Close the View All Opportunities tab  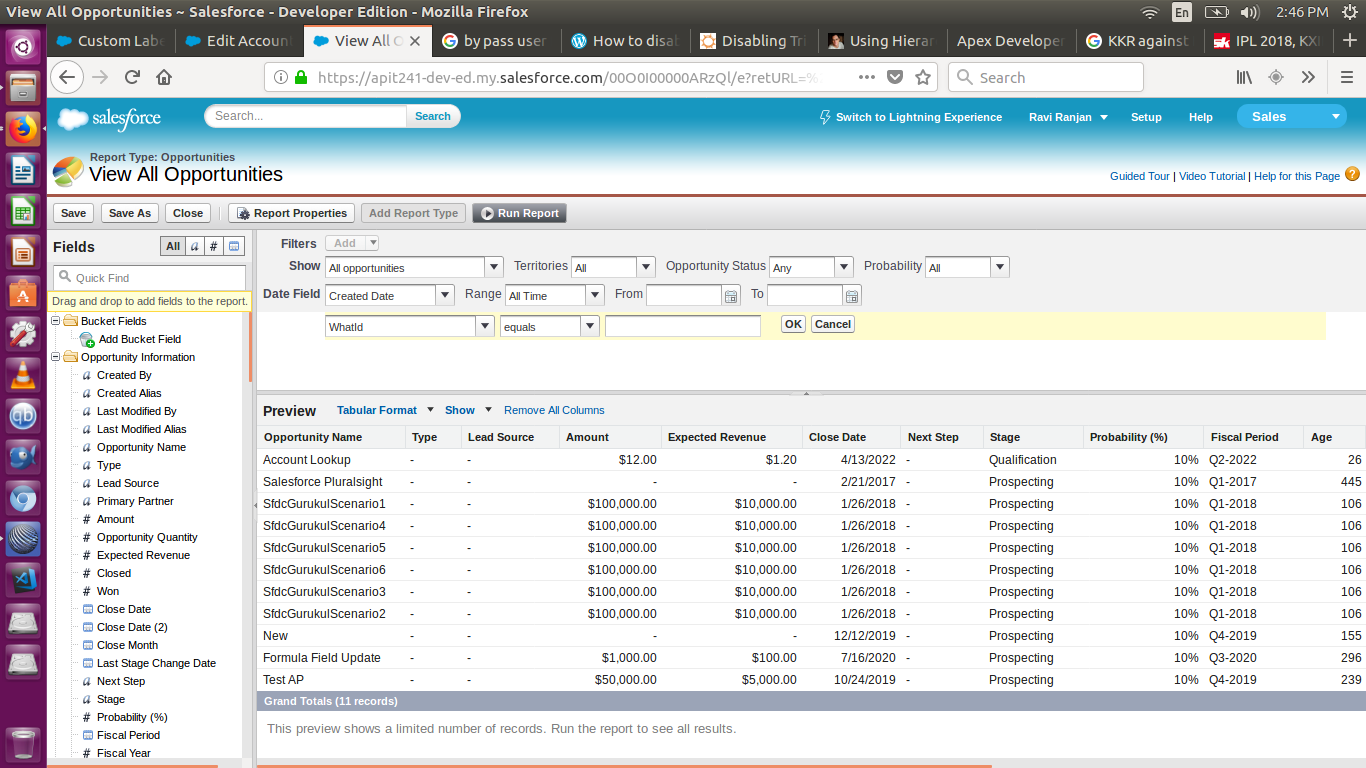pyautogui.click(x=417, y=41)
